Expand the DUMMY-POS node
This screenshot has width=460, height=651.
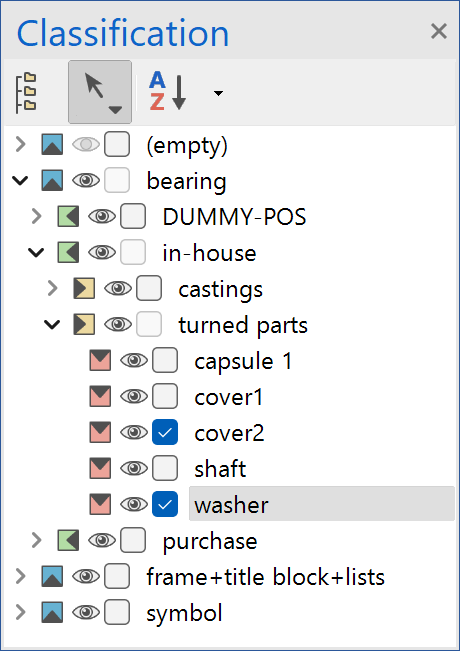37,216
